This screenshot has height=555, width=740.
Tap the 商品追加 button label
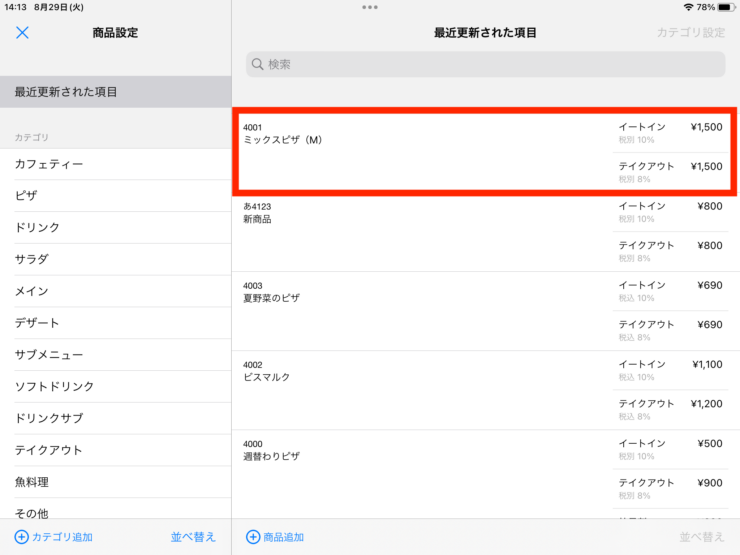click(283, 537)
